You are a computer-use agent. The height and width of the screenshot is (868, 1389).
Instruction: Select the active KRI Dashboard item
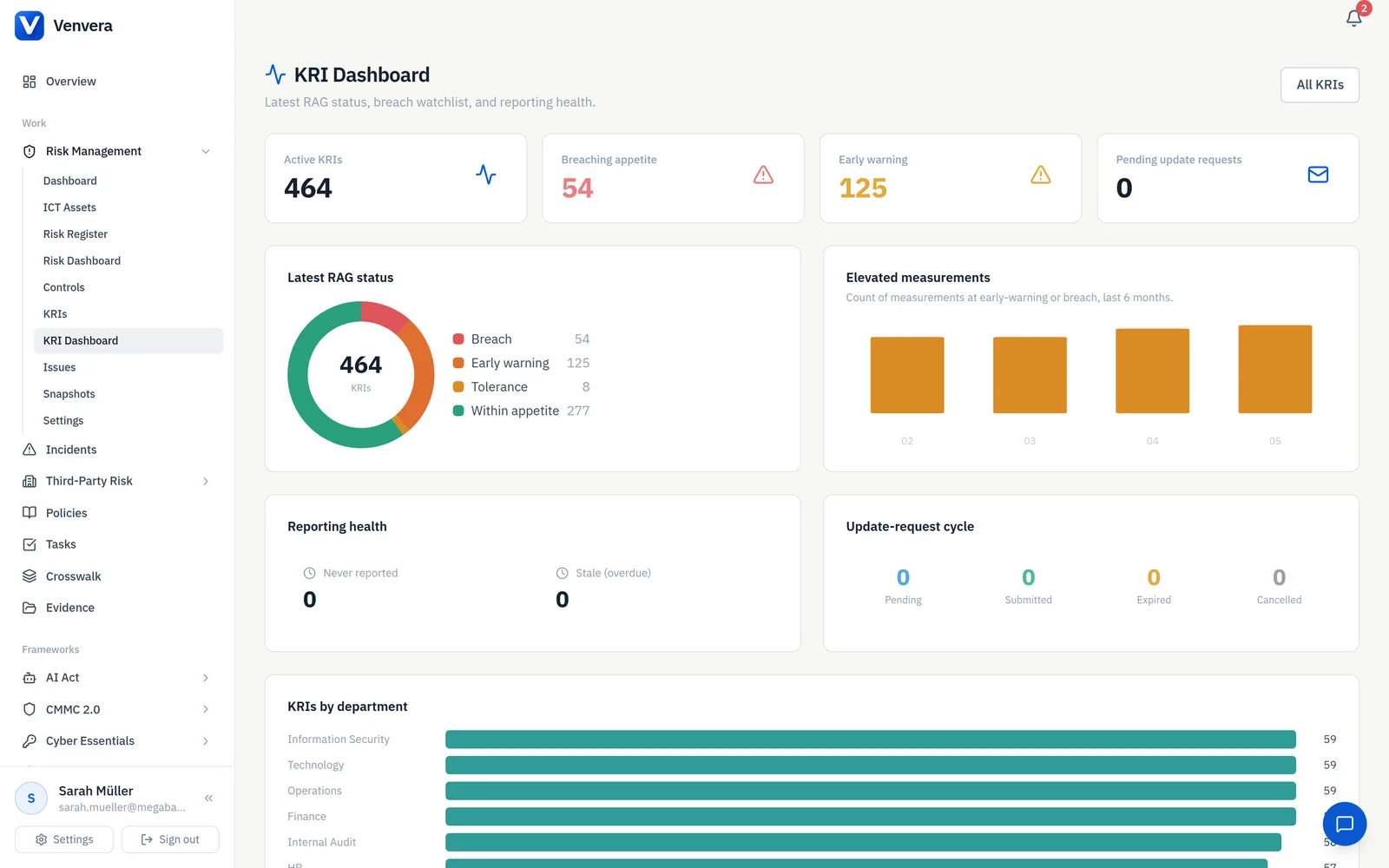128,340
